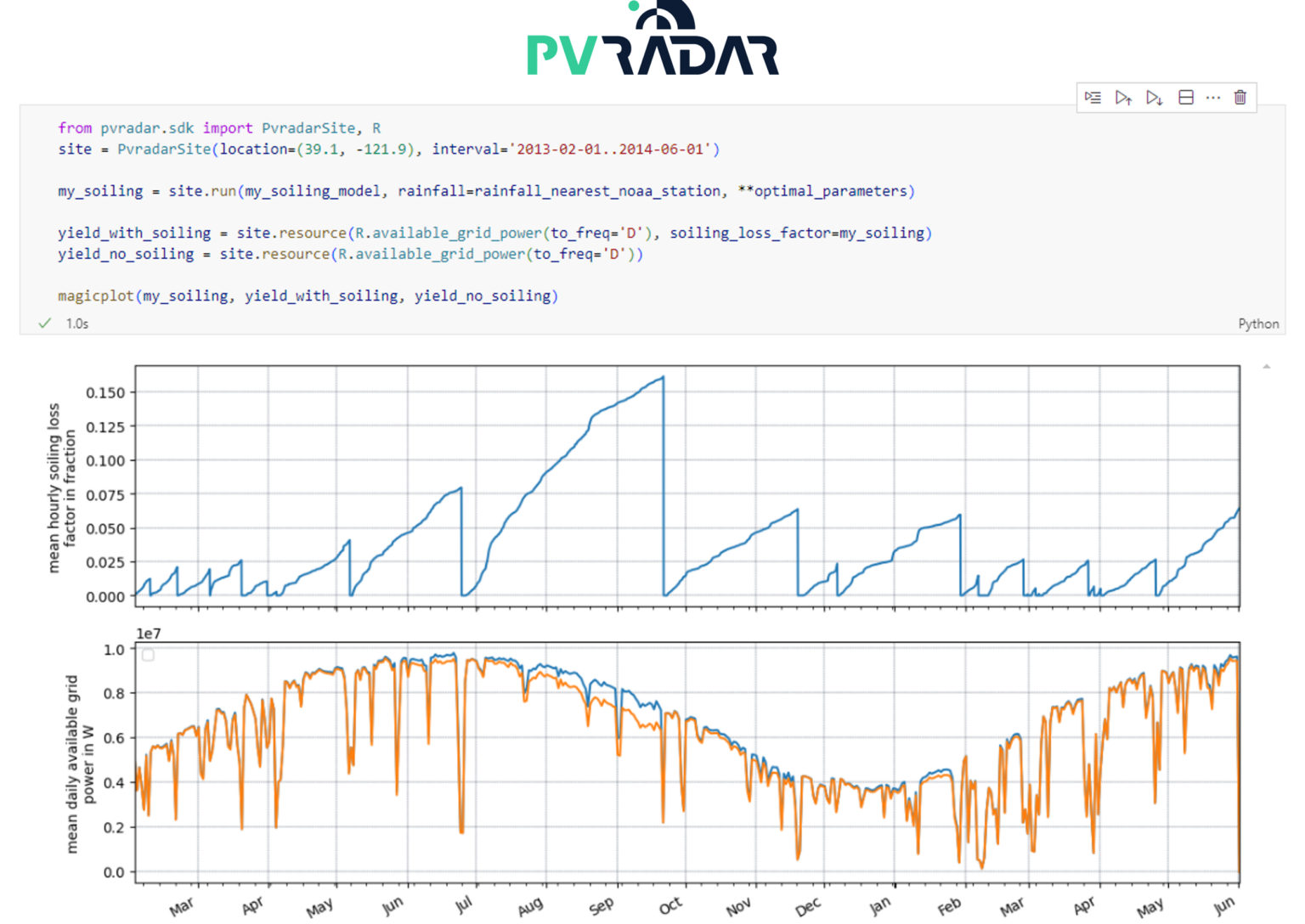Screen dimensions: 1305x924
Task: Click the green execution success checkmark
Action: [44, 324]
